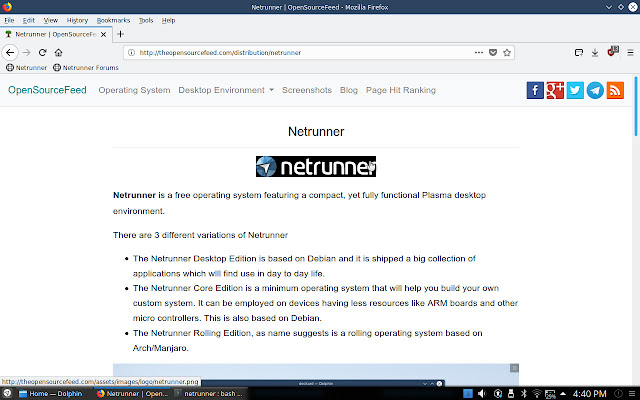The height and width of the screenshot is (400, 640).
Task: Click the tray icon right of the clock
Action: [x=619, y=393]
